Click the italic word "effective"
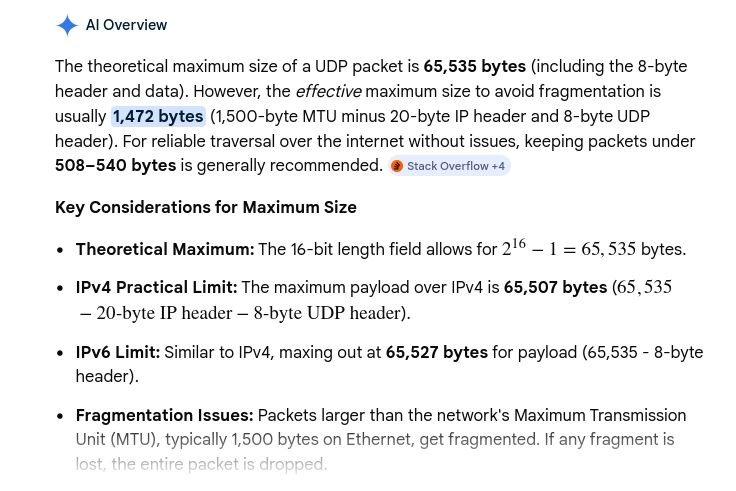This screenshot has height=491, width=736. (x=328, y=91)
